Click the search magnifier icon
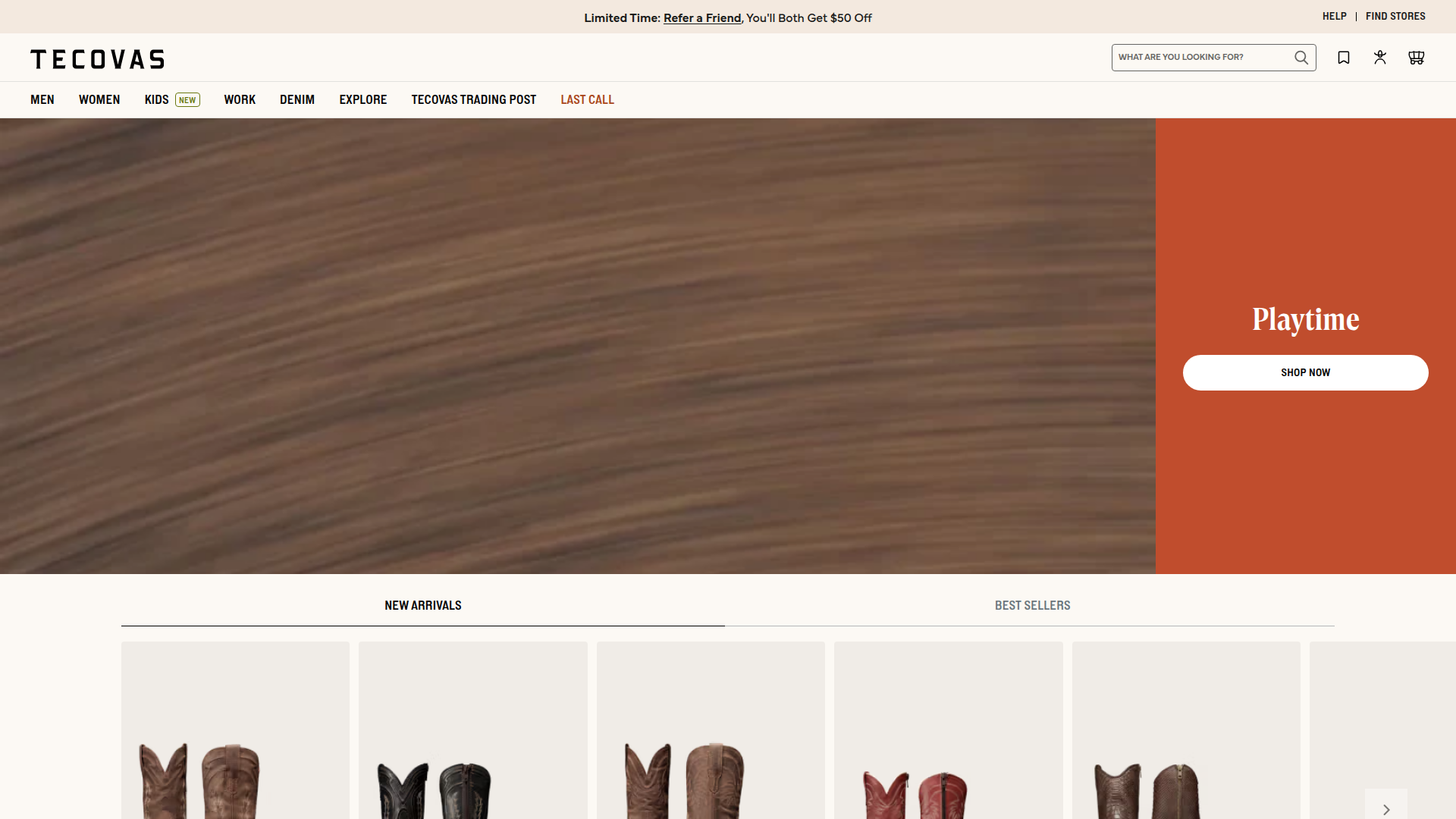Screen dimensions: 1456x819 1301,58
